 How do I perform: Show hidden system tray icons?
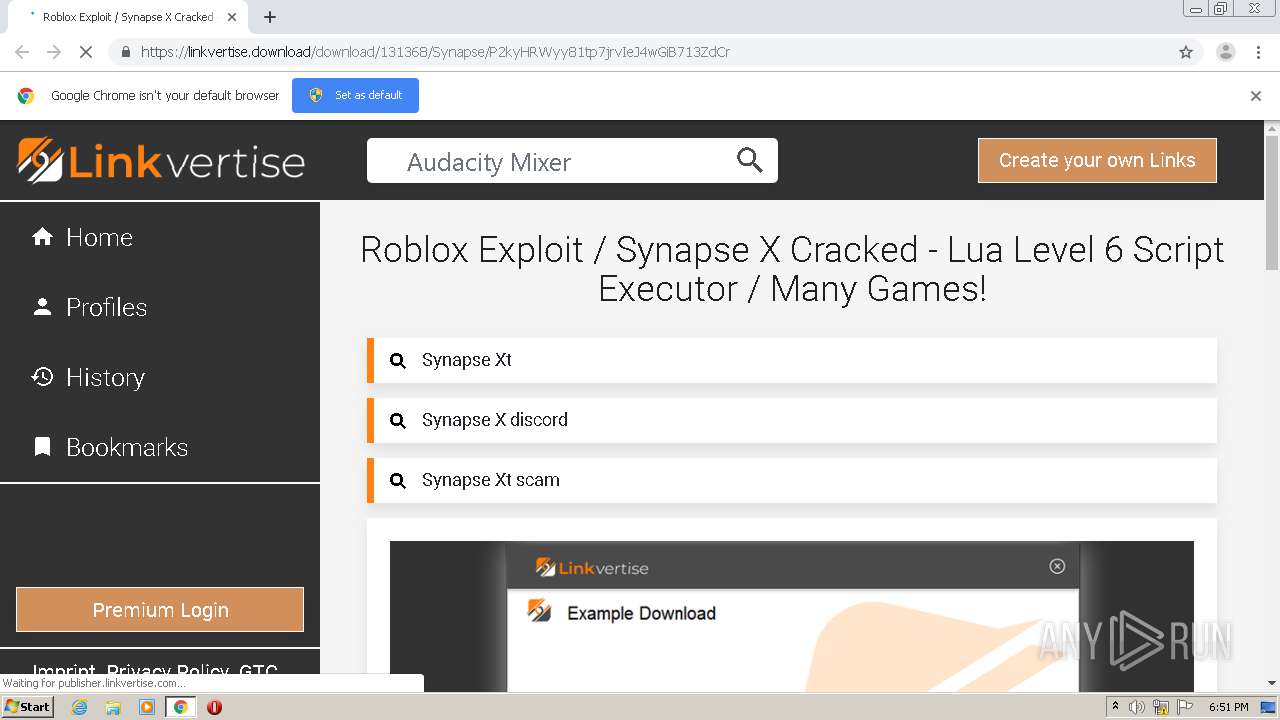[1115, 706]
